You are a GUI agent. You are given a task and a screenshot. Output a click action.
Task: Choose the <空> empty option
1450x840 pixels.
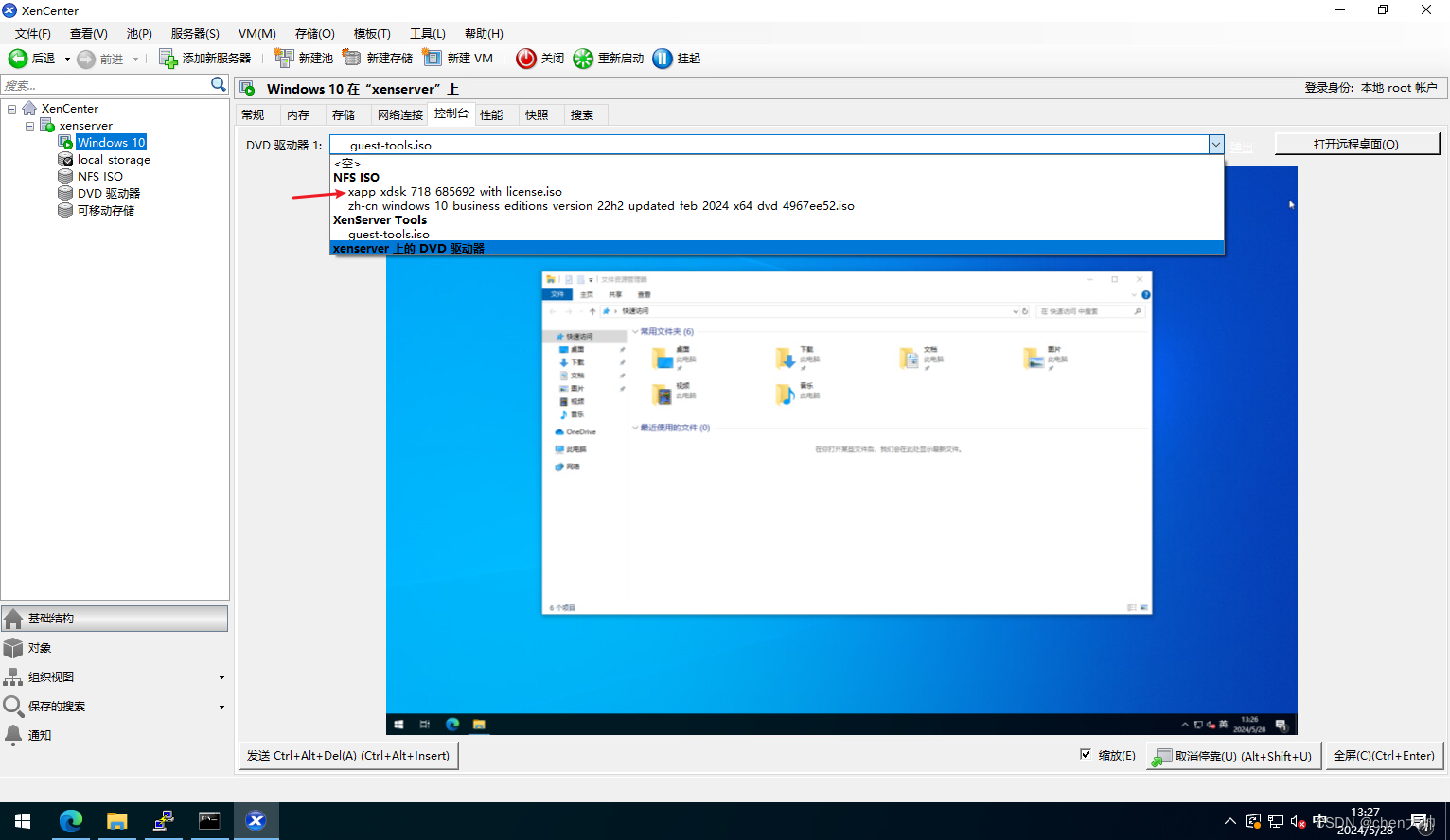click(777, 164)
